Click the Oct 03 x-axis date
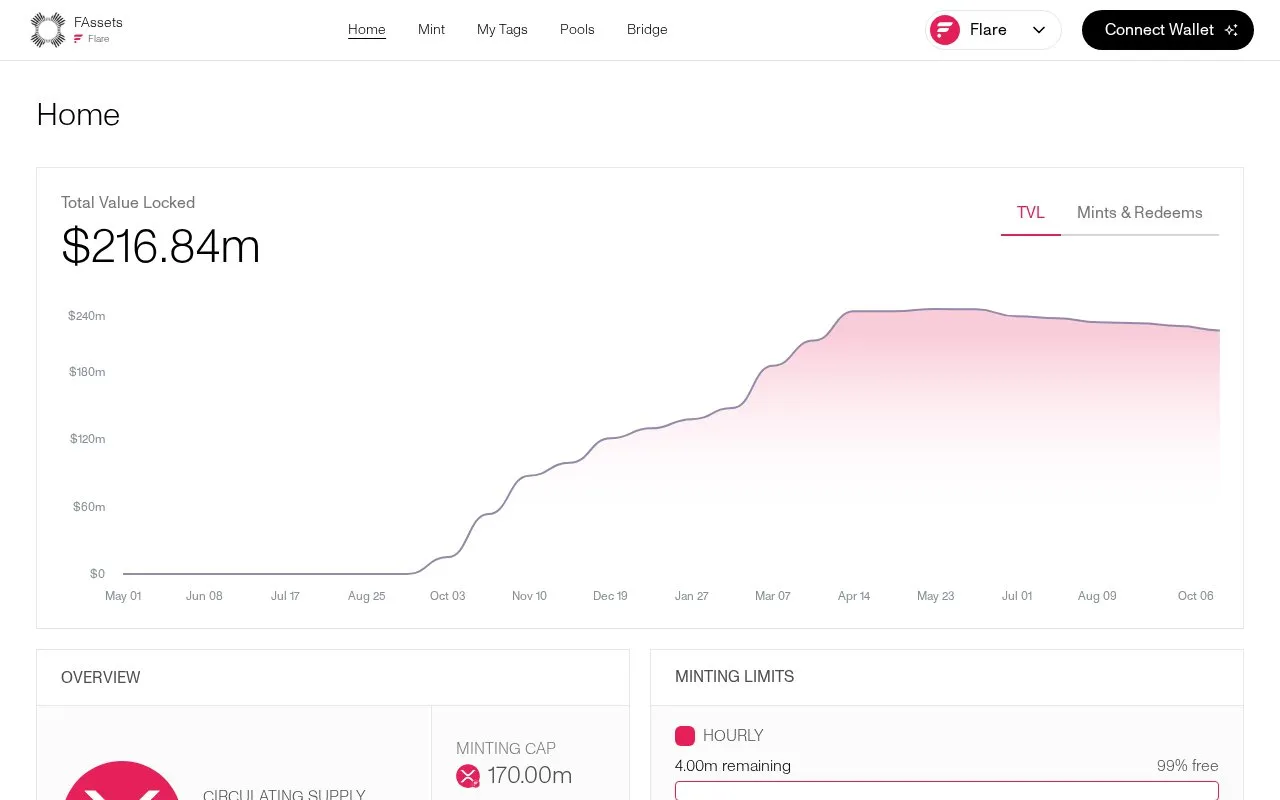 [x=448, y=596]
